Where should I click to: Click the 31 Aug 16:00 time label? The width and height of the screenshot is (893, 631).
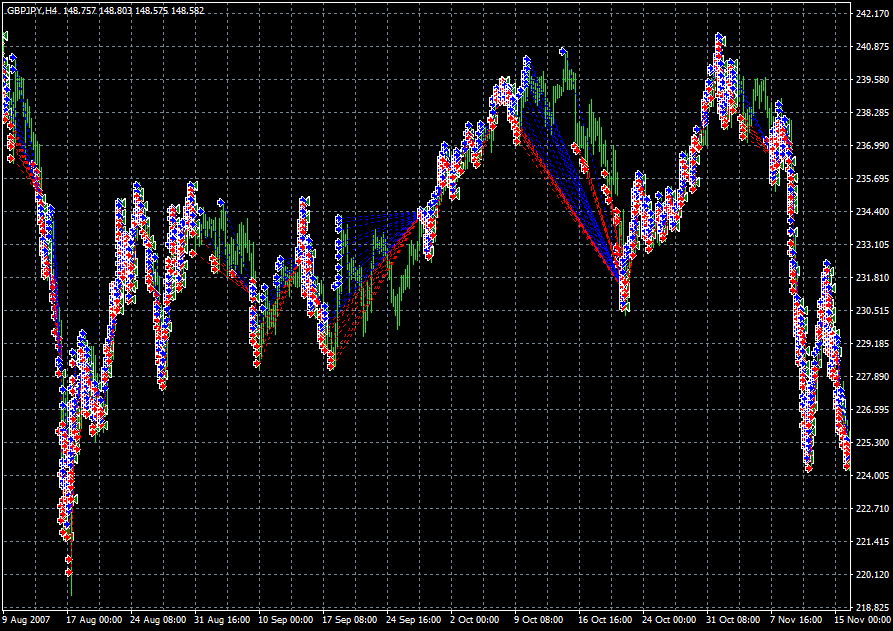click(x=223, y=620)
